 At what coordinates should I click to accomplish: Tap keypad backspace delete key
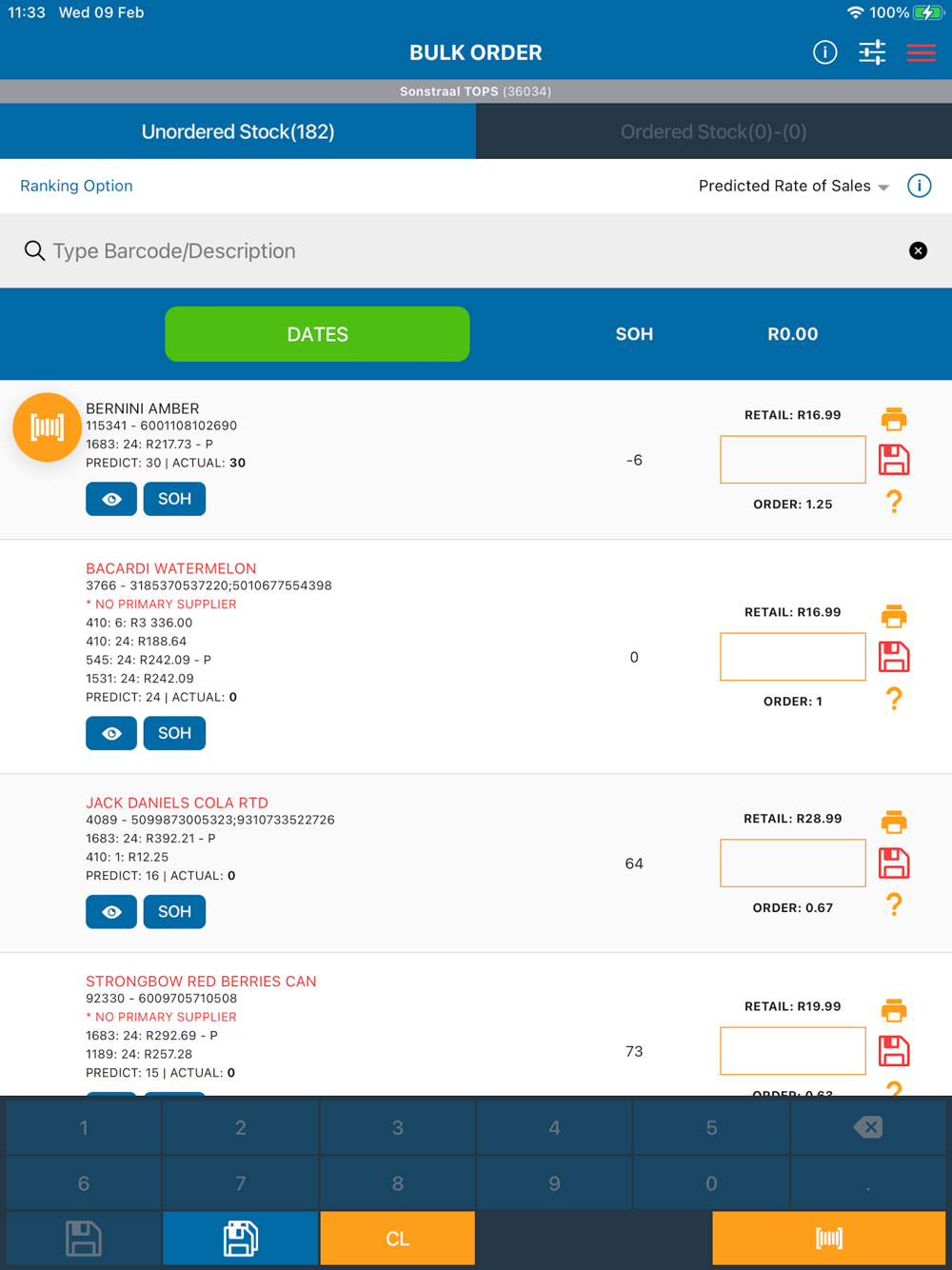[x=868, y=1127]
